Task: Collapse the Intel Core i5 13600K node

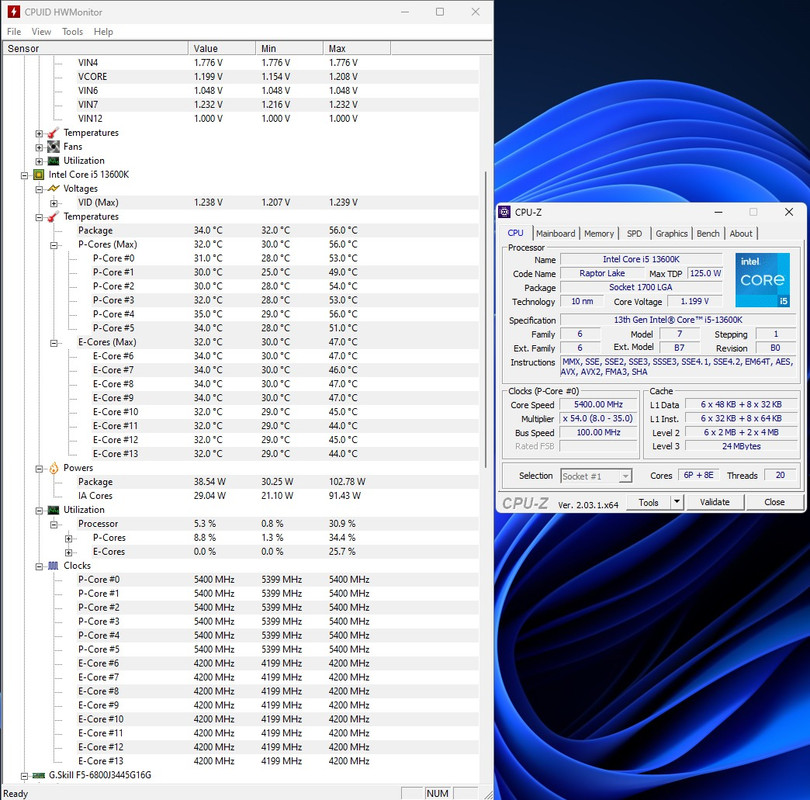Action: pos(24,176)
